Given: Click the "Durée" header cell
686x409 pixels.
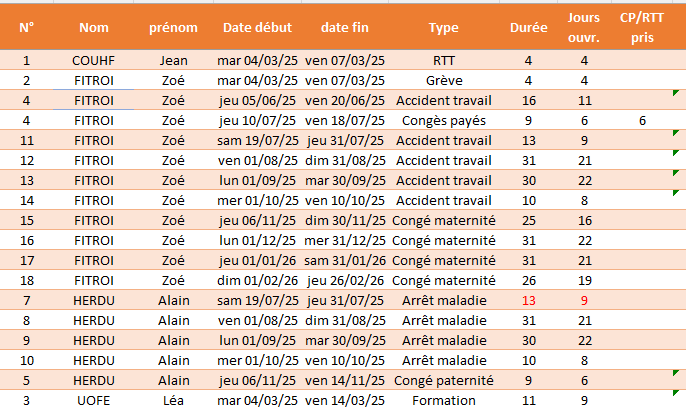Looking at the screenshot, I should point(528,27).
